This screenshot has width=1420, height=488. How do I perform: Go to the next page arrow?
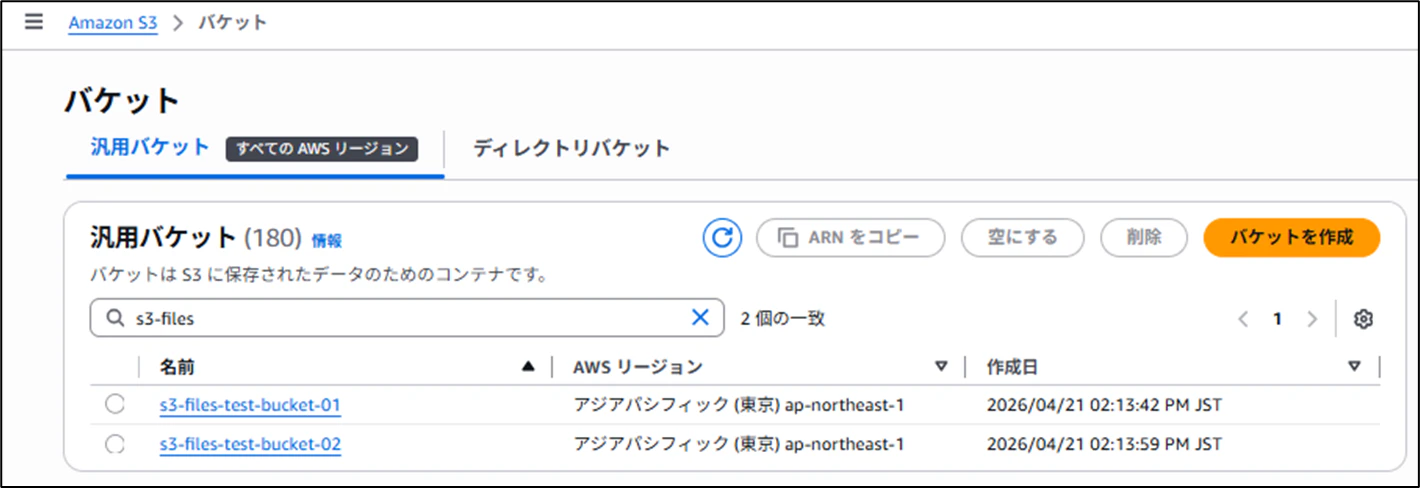(x=1313, y=319)
